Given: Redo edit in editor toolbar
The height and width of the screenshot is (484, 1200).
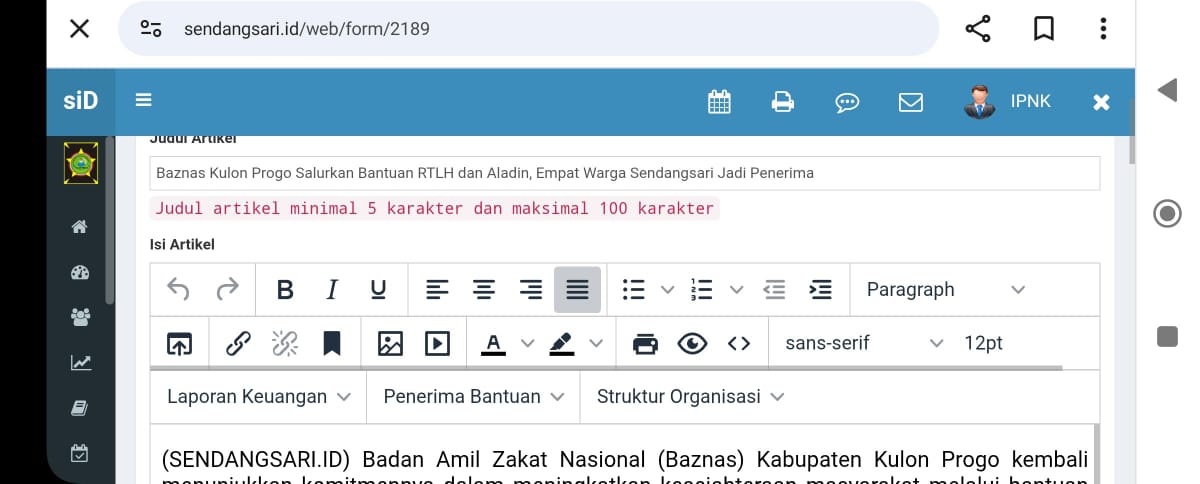Looking at the screenshot, I should (228, 290).
